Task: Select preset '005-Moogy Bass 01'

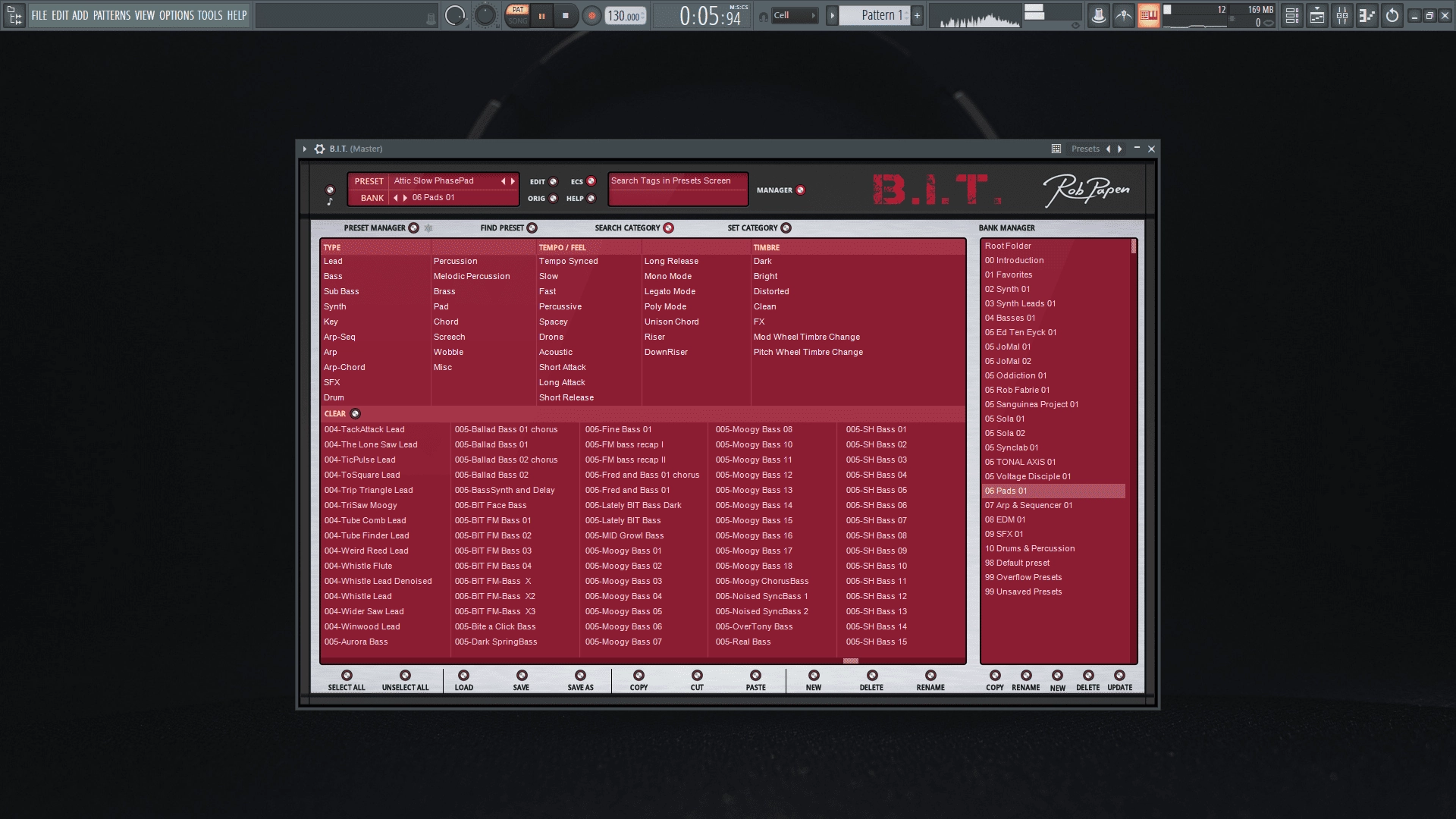Action: [x=623, y=551]
